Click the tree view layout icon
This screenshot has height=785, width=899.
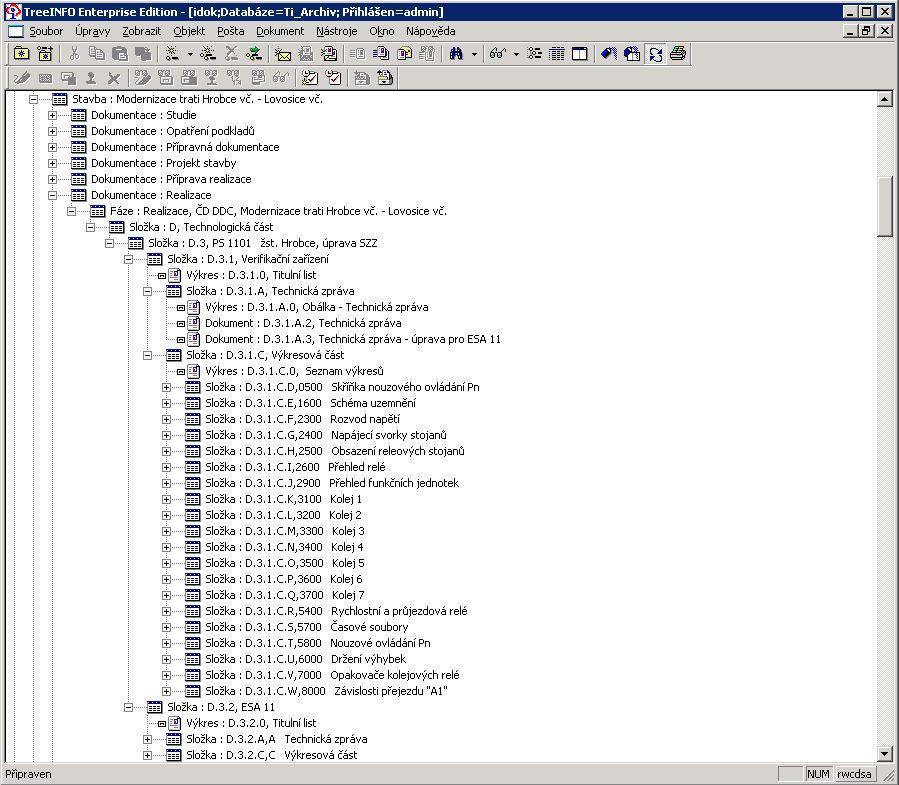(534, 54)
